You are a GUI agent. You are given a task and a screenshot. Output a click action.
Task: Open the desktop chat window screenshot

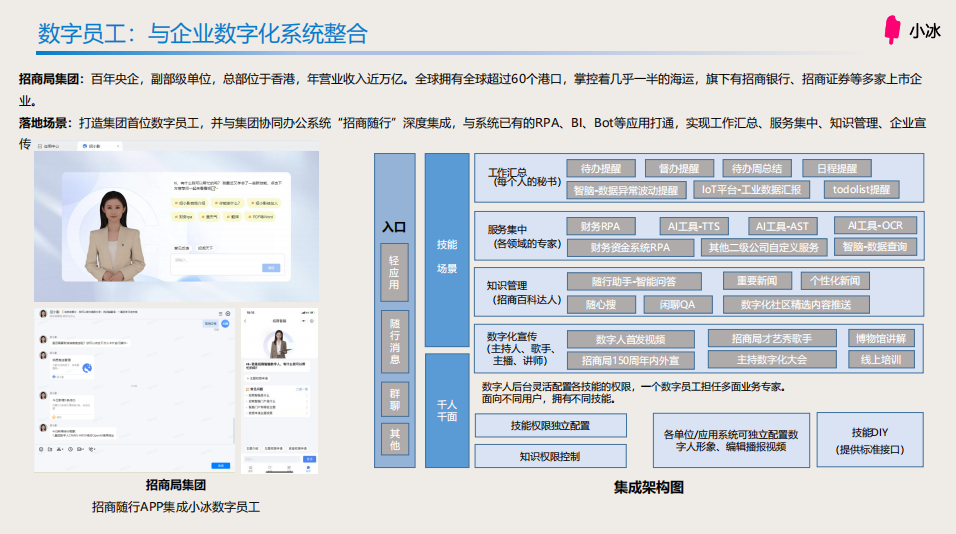click(x=134, y=390)
